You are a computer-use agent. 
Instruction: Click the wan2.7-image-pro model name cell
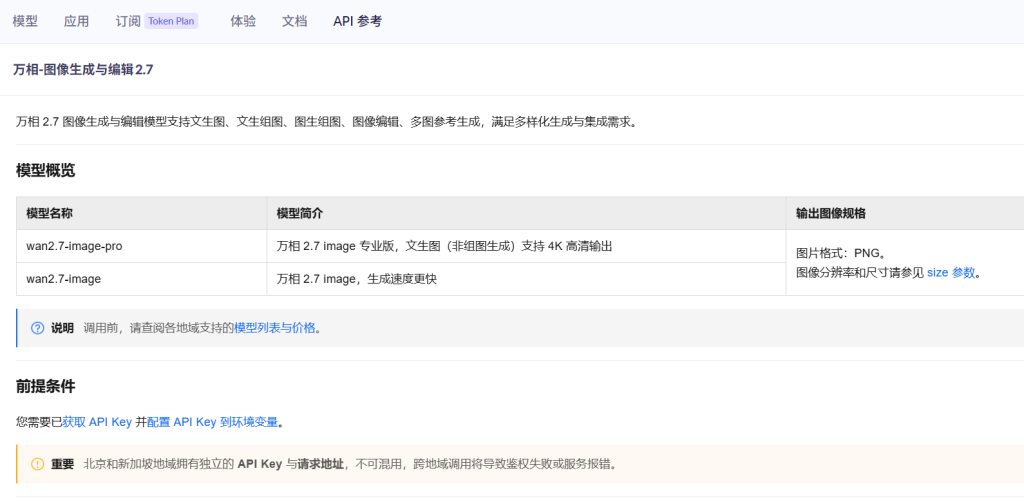(74, 246)
